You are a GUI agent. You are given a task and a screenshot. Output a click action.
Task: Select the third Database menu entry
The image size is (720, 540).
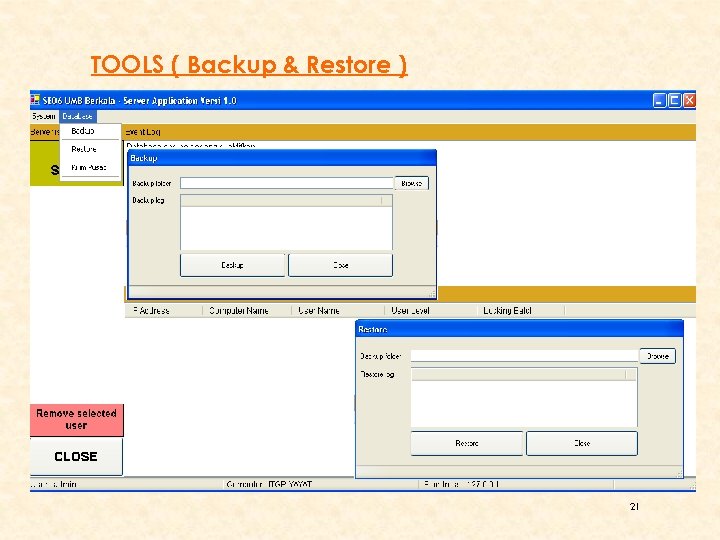coord(89,168)
